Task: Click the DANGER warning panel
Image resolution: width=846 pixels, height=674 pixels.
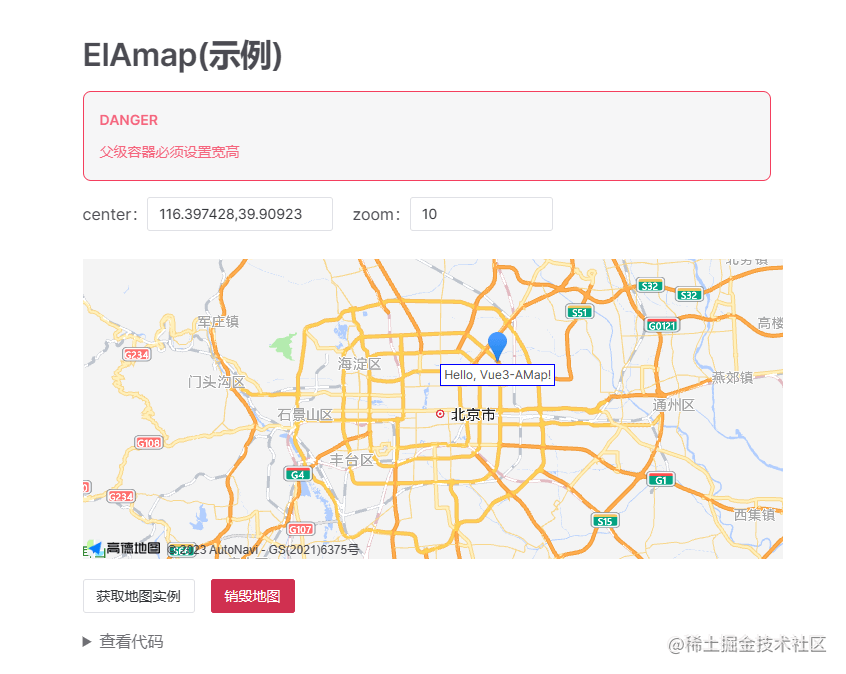Action: tap(427, 135)
